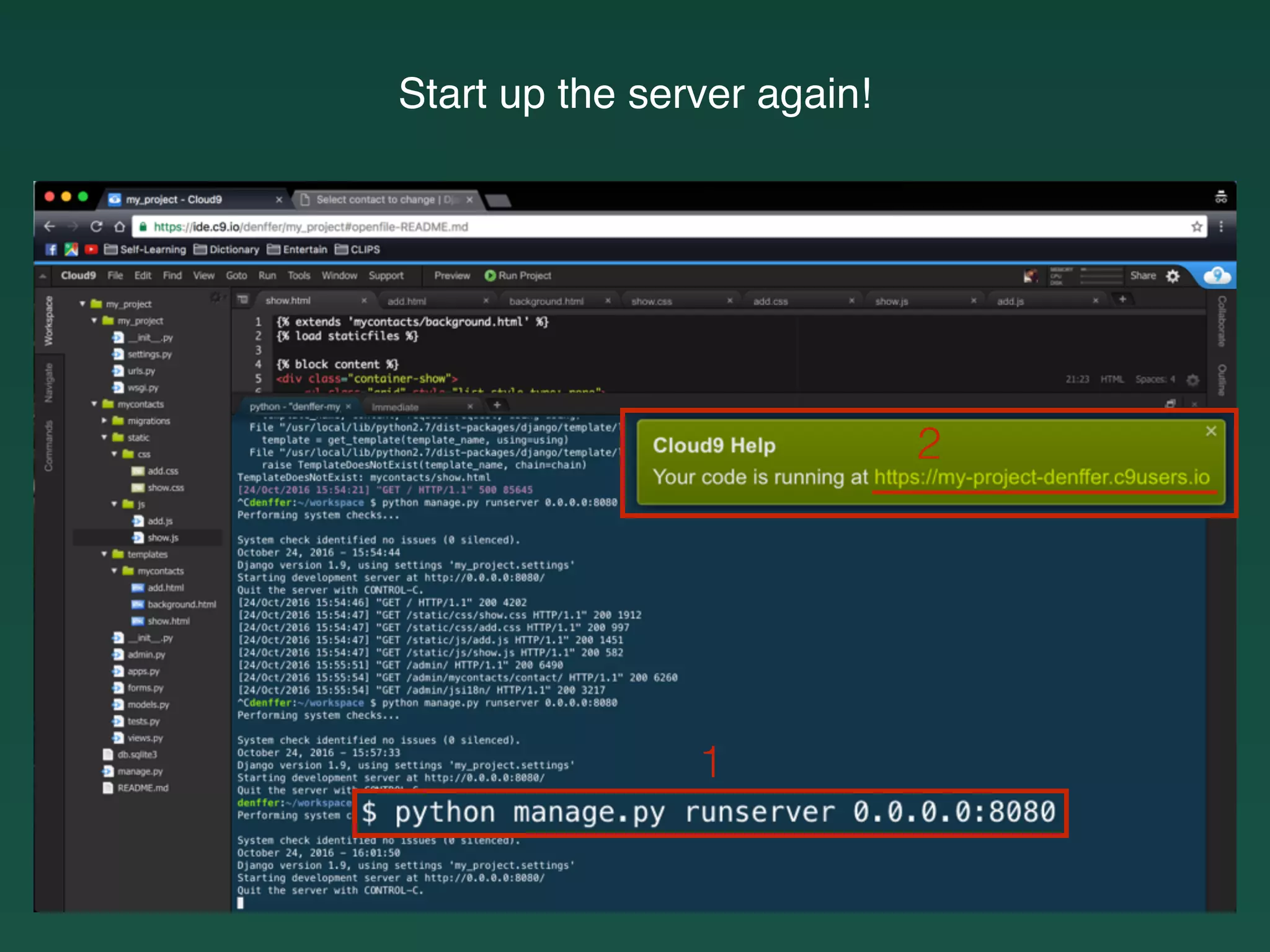1270x952 pixels.
Task: Click the Cloud9 cloud logo icon
Action: 1217,275
